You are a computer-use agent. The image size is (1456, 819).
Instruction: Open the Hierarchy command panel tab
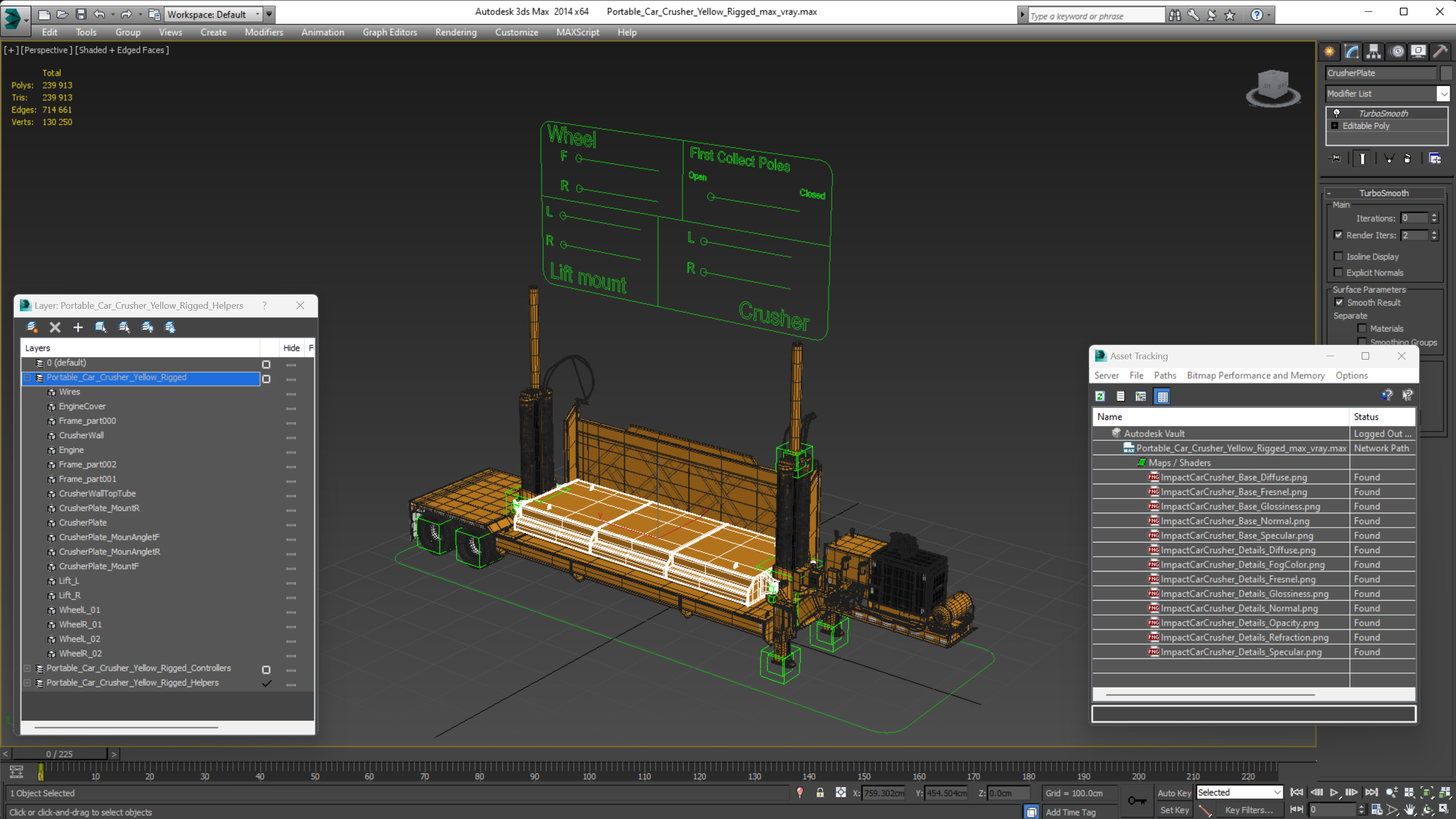tap(1373, 52)
